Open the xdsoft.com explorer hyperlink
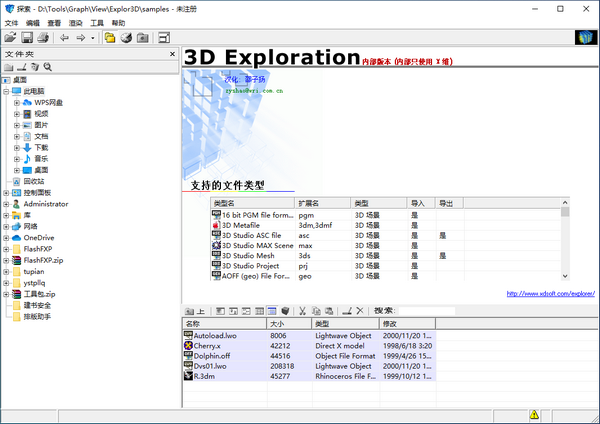The height and width of the screenshot is (424, 600). pos(551,294)
